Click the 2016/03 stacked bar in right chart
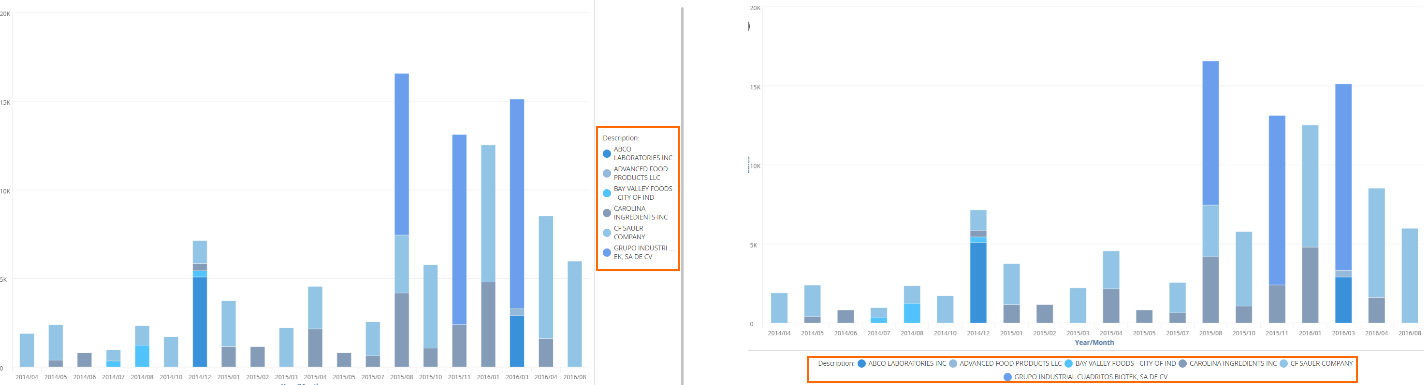The image size is (1428, 385). [x=1343, y=203]
